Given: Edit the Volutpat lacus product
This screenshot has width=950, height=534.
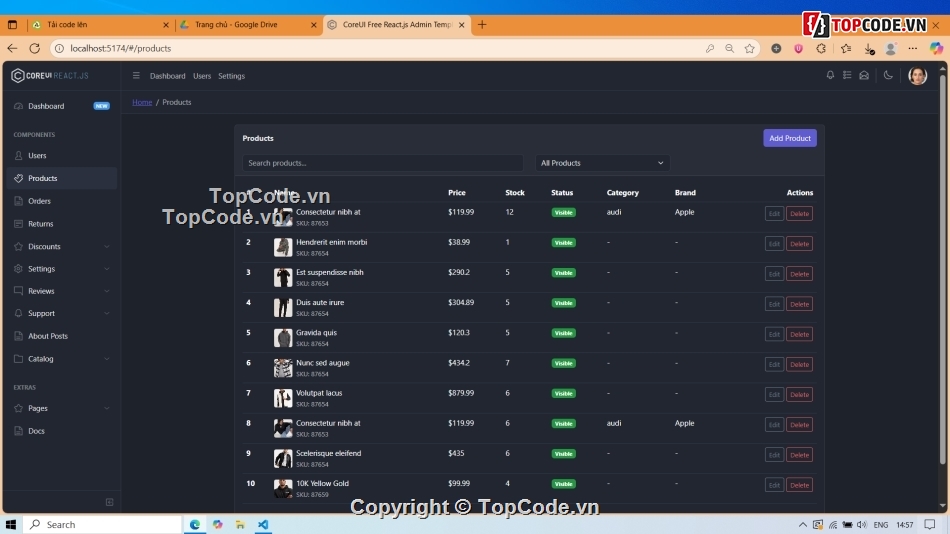Looking at the screenshot, I should 774,395.
